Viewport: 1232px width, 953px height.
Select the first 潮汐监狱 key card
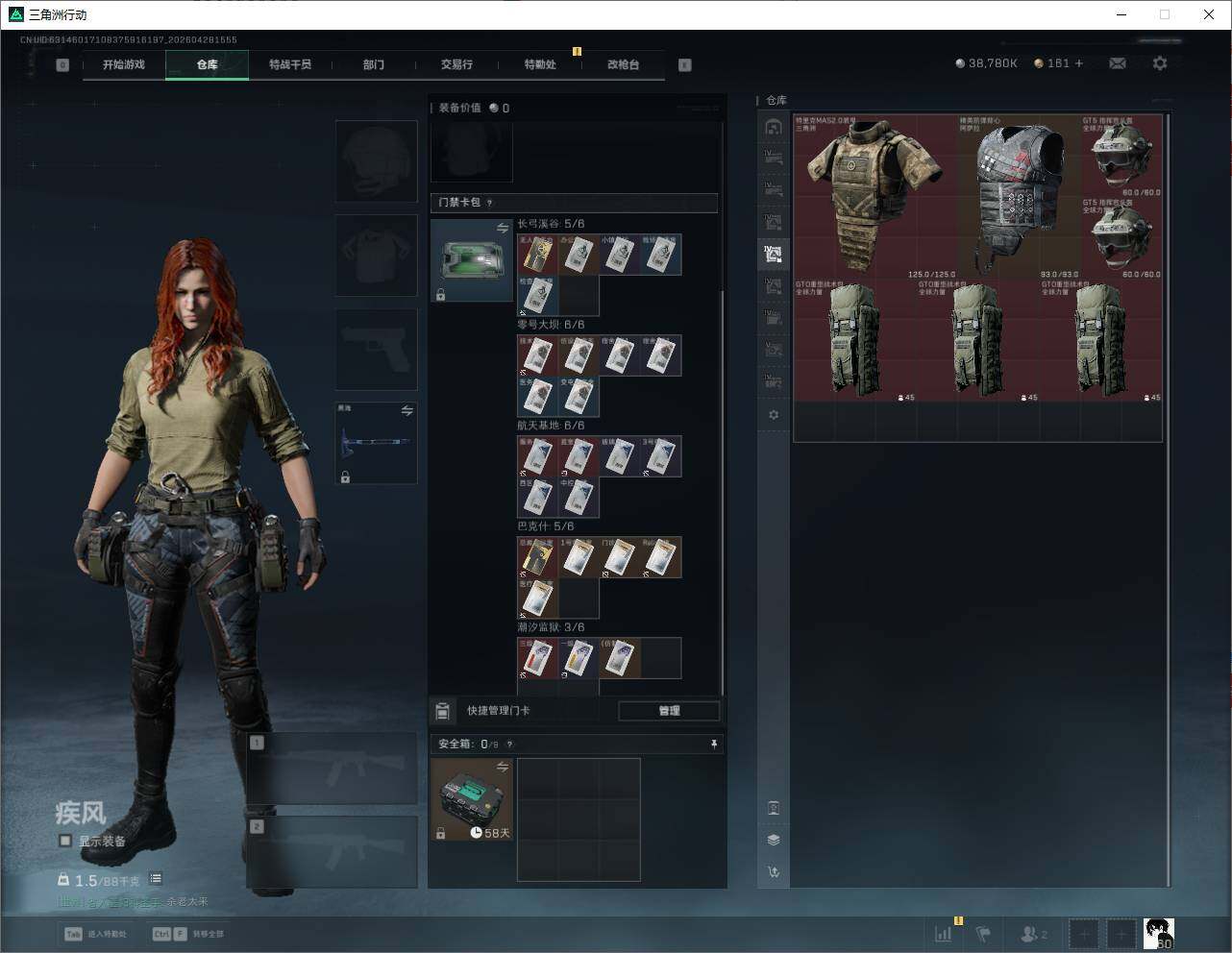coord(537,658)
